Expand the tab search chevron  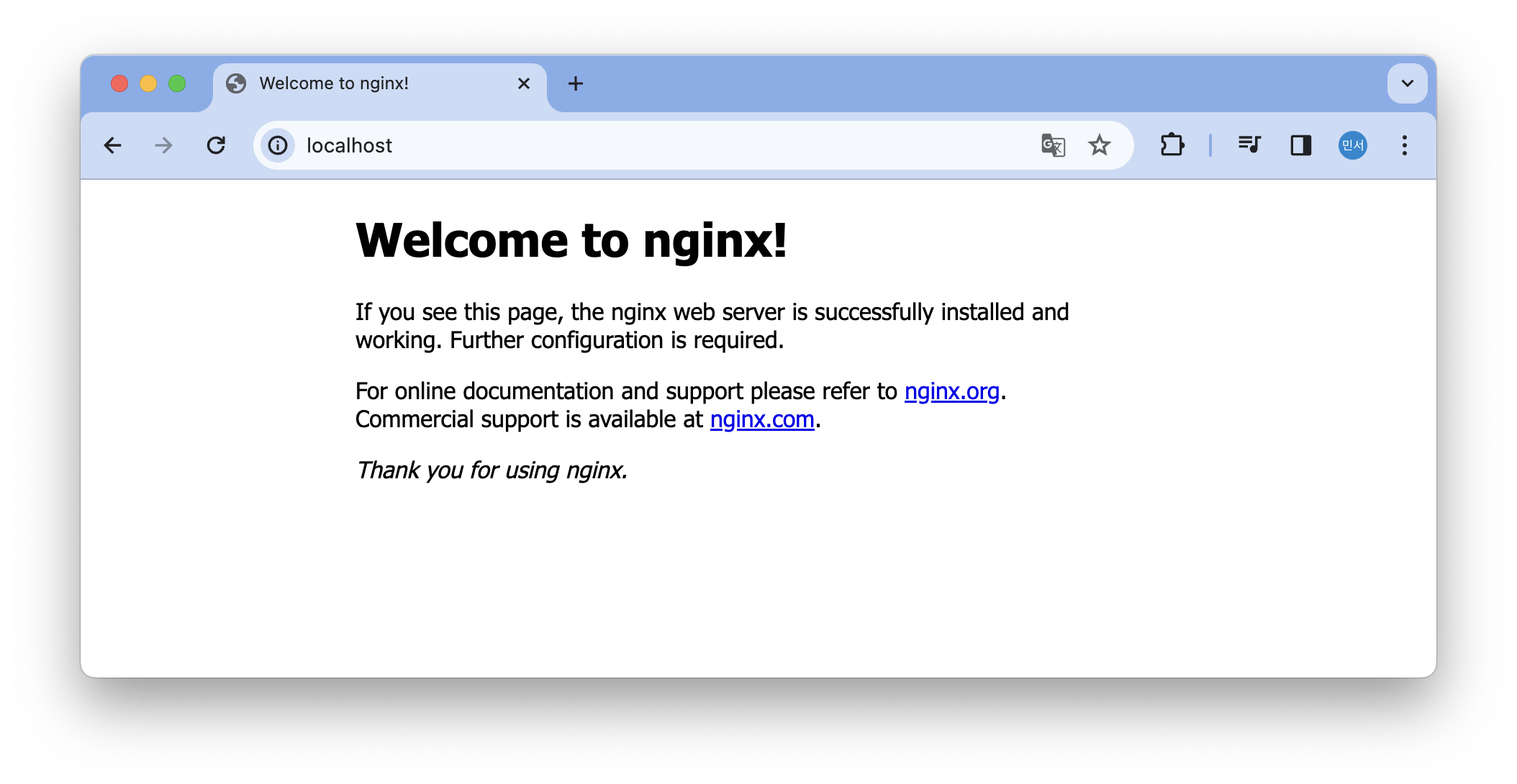coord(1407,83)
